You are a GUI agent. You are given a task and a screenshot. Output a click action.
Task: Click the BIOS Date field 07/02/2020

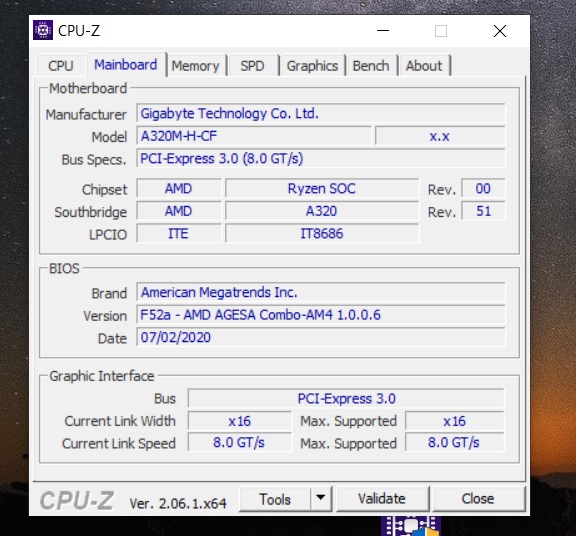[321, 337]
